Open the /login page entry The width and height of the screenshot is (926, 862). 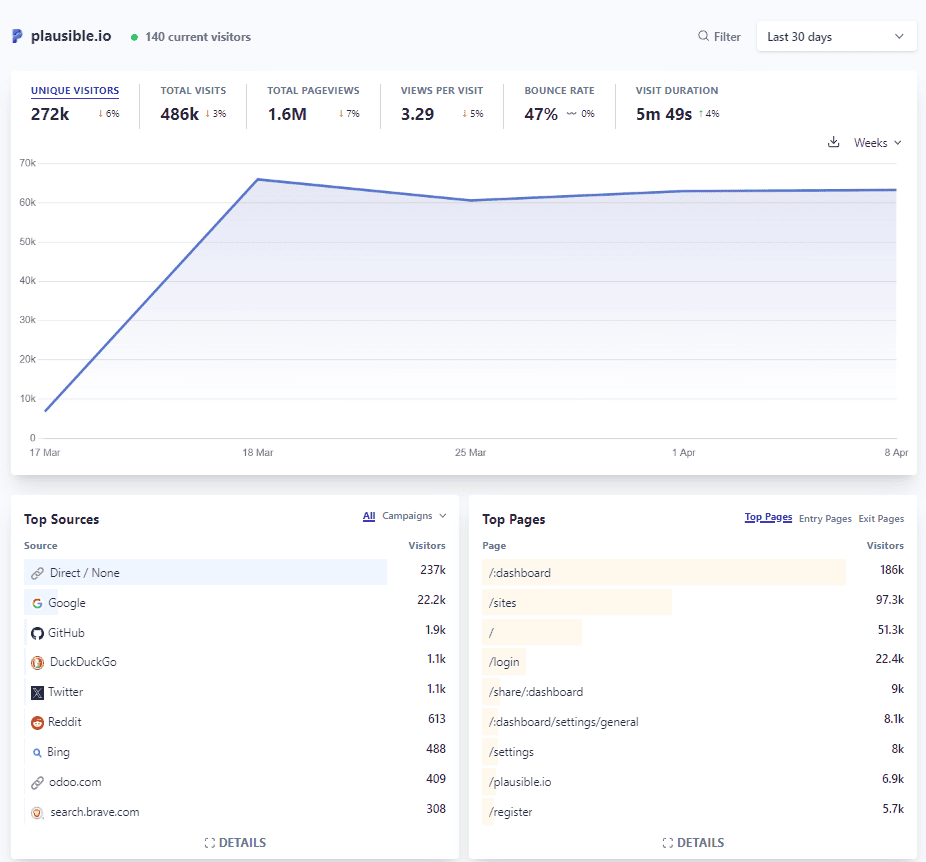click(x=503, y=662)
